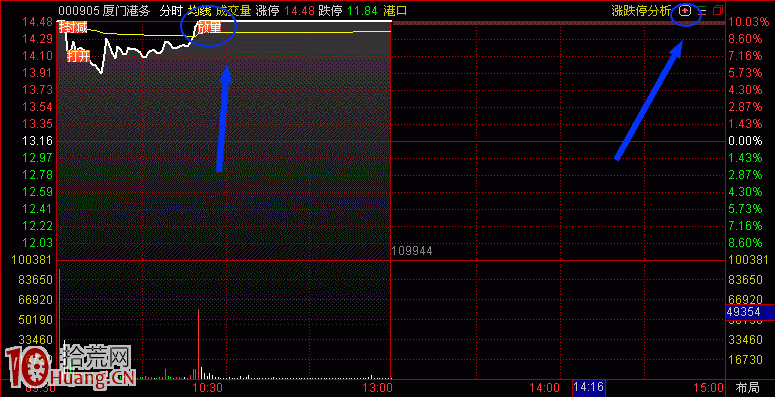Open the 港口 sector link

(395, 10)
